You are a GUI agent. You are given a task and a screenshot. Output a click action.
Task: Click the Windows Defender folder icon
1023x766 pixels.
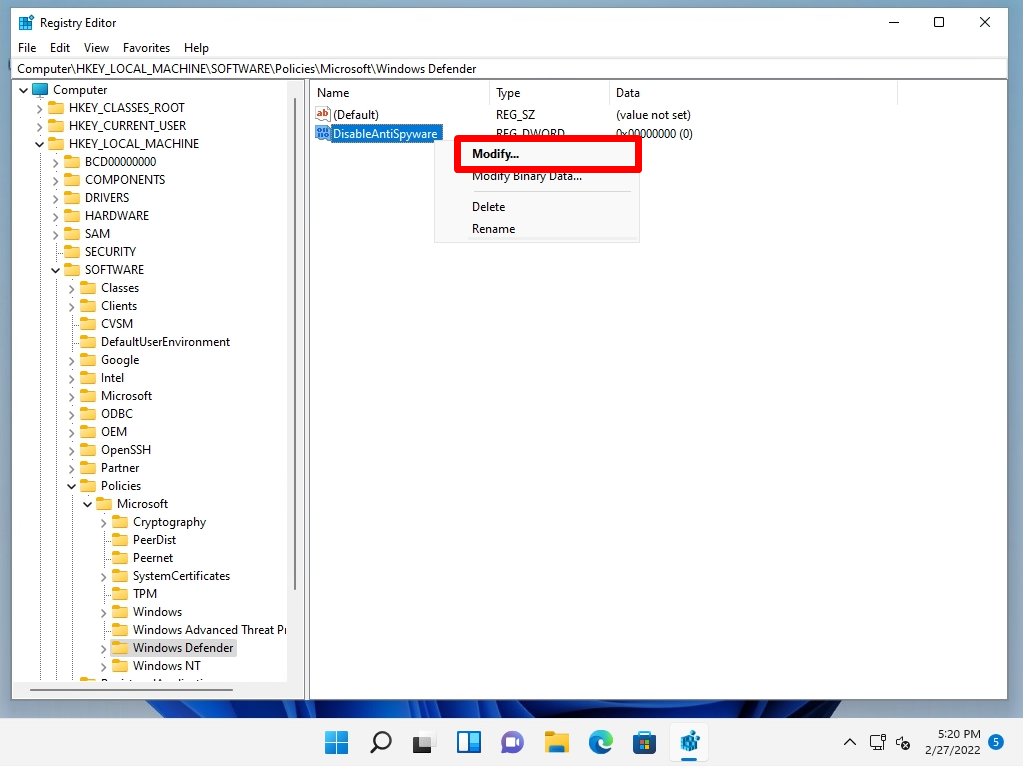pyautogui.click(x=120, y=647)
